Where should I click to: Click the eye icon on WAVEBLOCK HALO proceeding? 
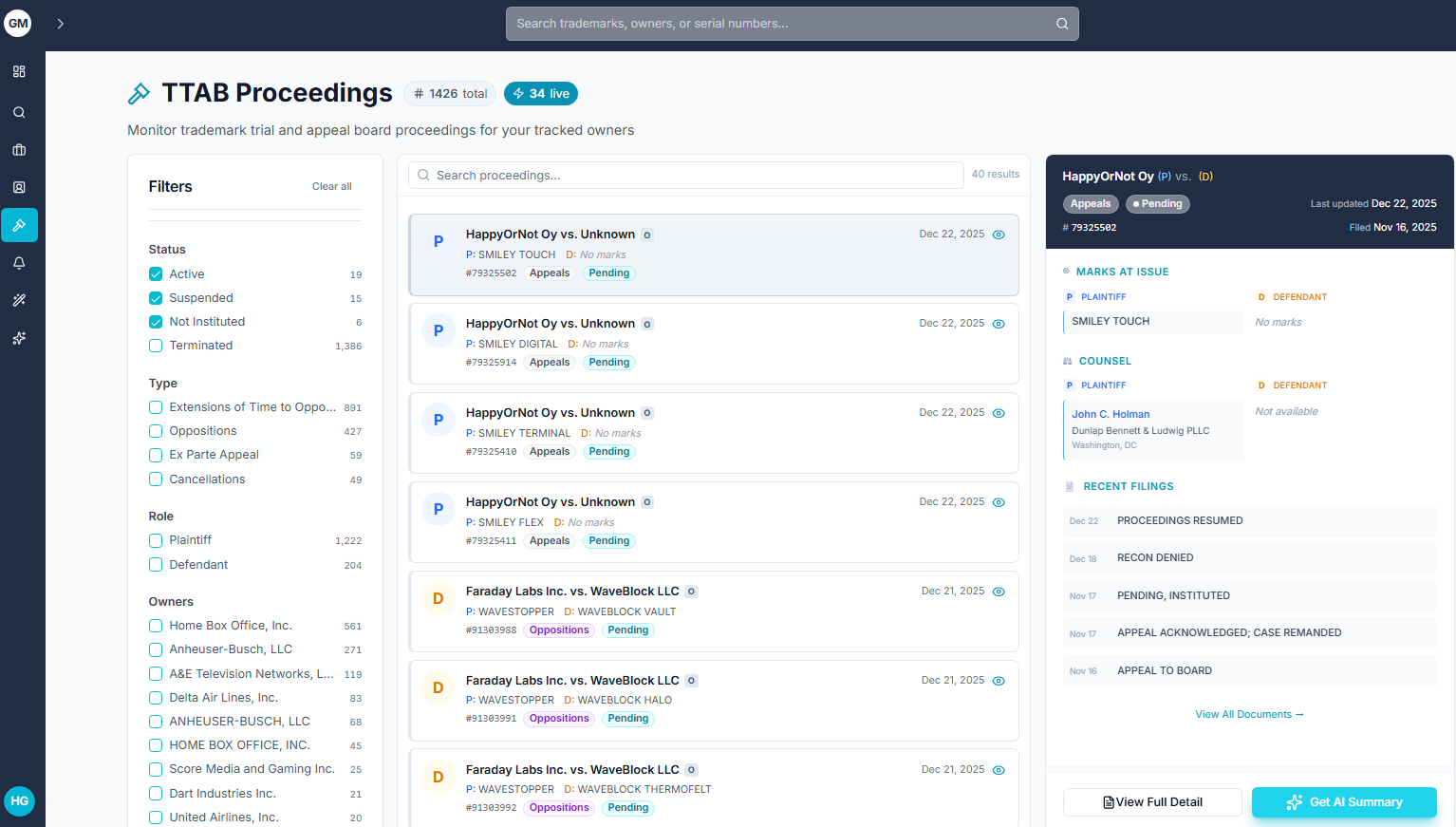coord(999,681)
